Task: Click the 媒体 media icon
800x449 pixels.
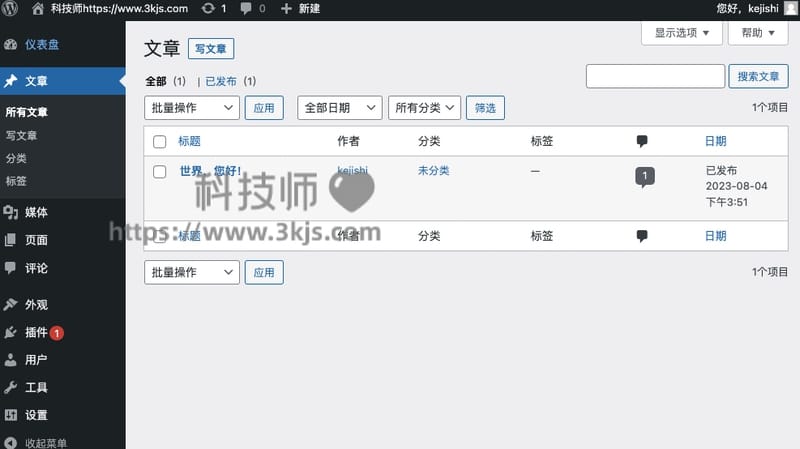Action: coord(11,212)
